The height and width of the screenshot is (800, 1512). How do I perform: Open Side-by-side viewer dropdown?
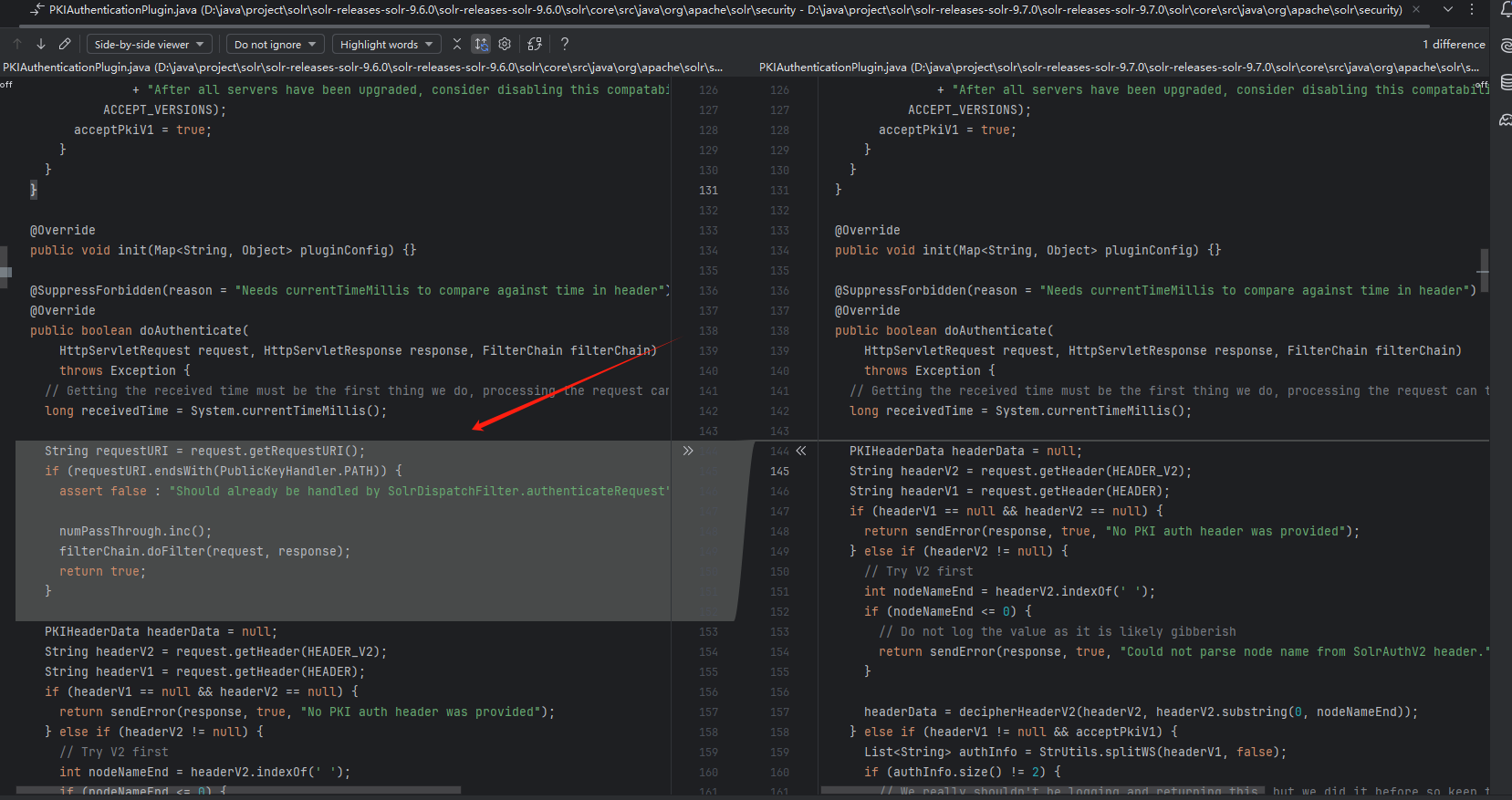coord(150,44)
